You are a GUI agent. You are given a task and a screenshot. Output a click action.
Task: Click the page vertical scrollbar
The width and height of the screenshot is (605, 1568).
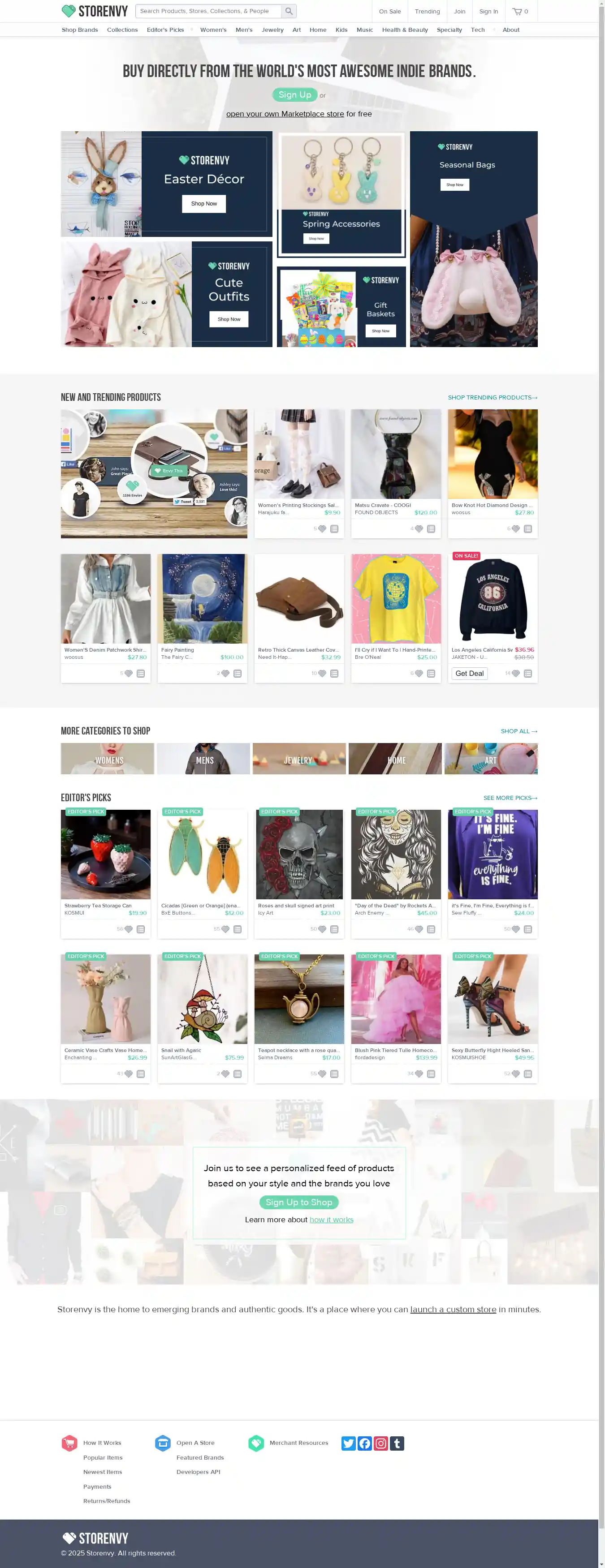(601, 784)
